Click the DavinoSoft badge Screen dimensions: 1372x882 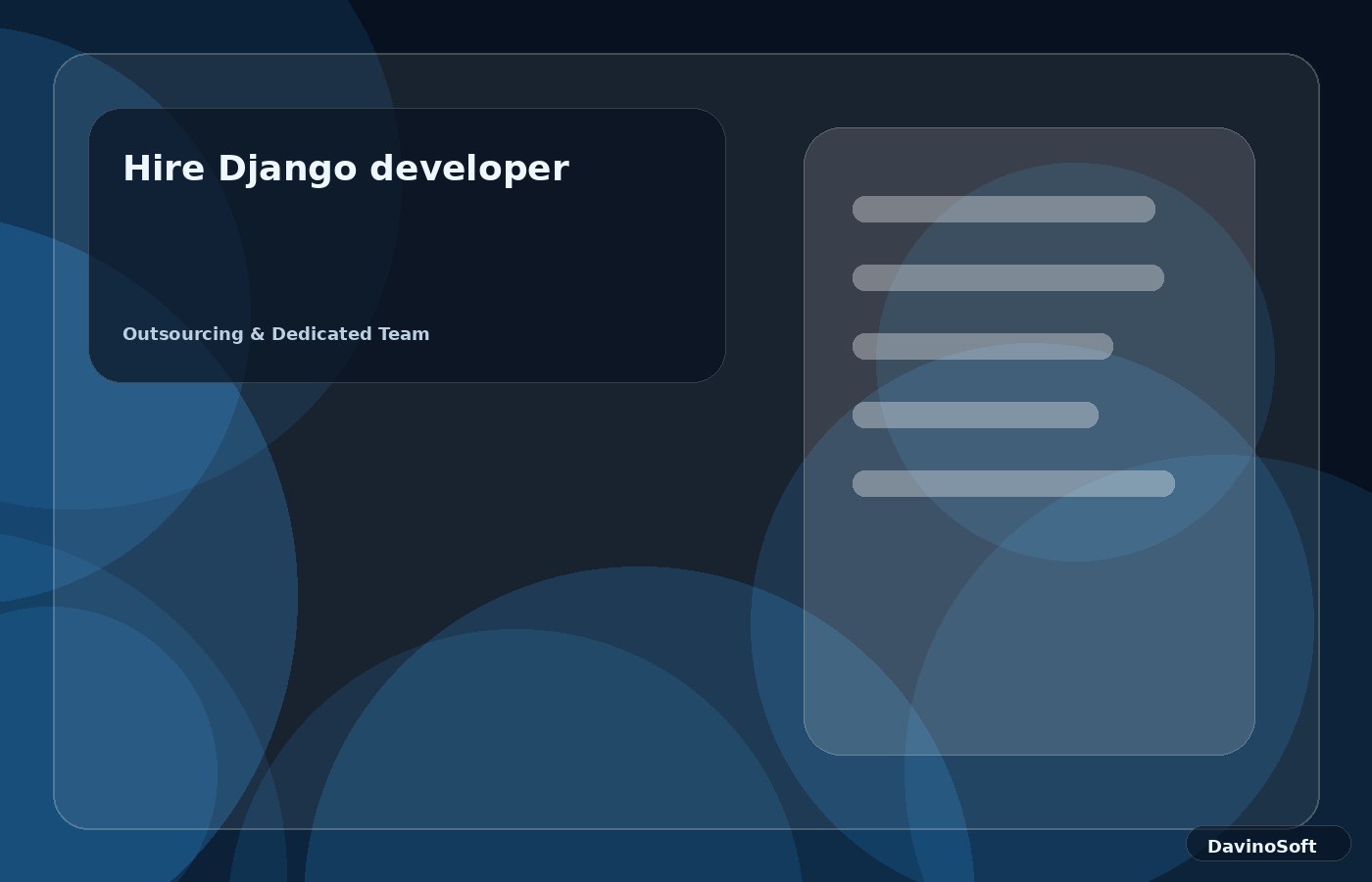[1268, 844]
